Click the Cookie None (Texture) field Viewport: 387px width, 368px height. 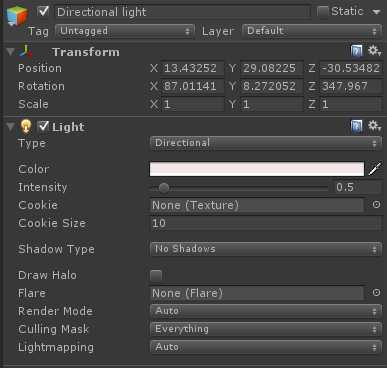click(257, 205)
